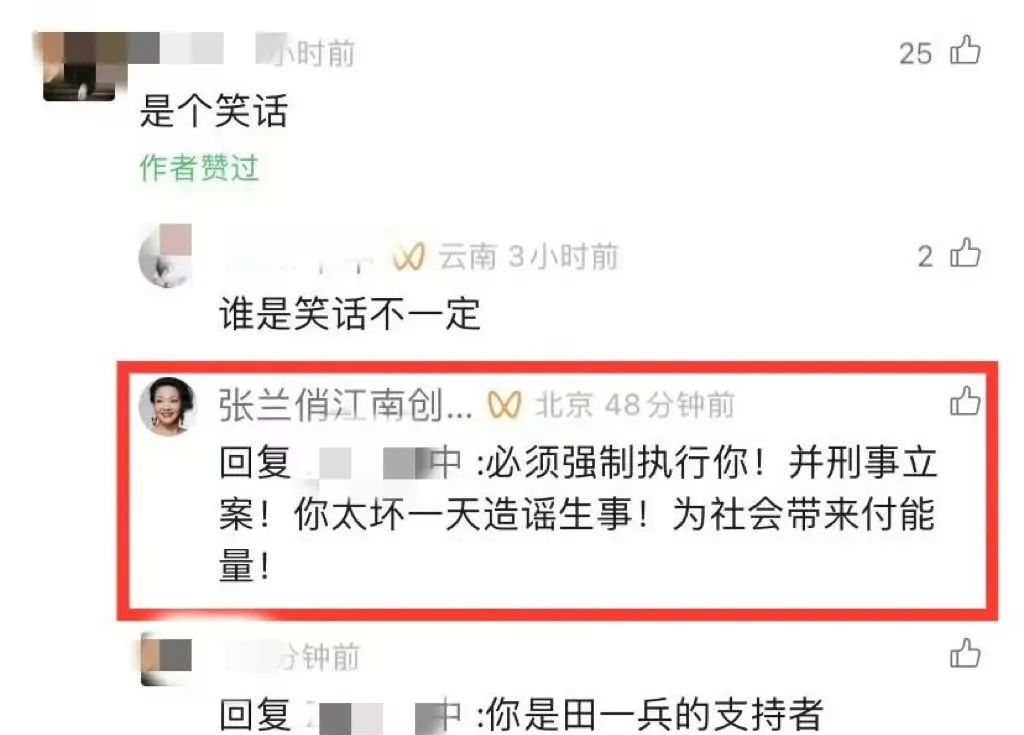Tap the like count 2
Viewport: 1024px width, 735px height.
tap(925, 257)
